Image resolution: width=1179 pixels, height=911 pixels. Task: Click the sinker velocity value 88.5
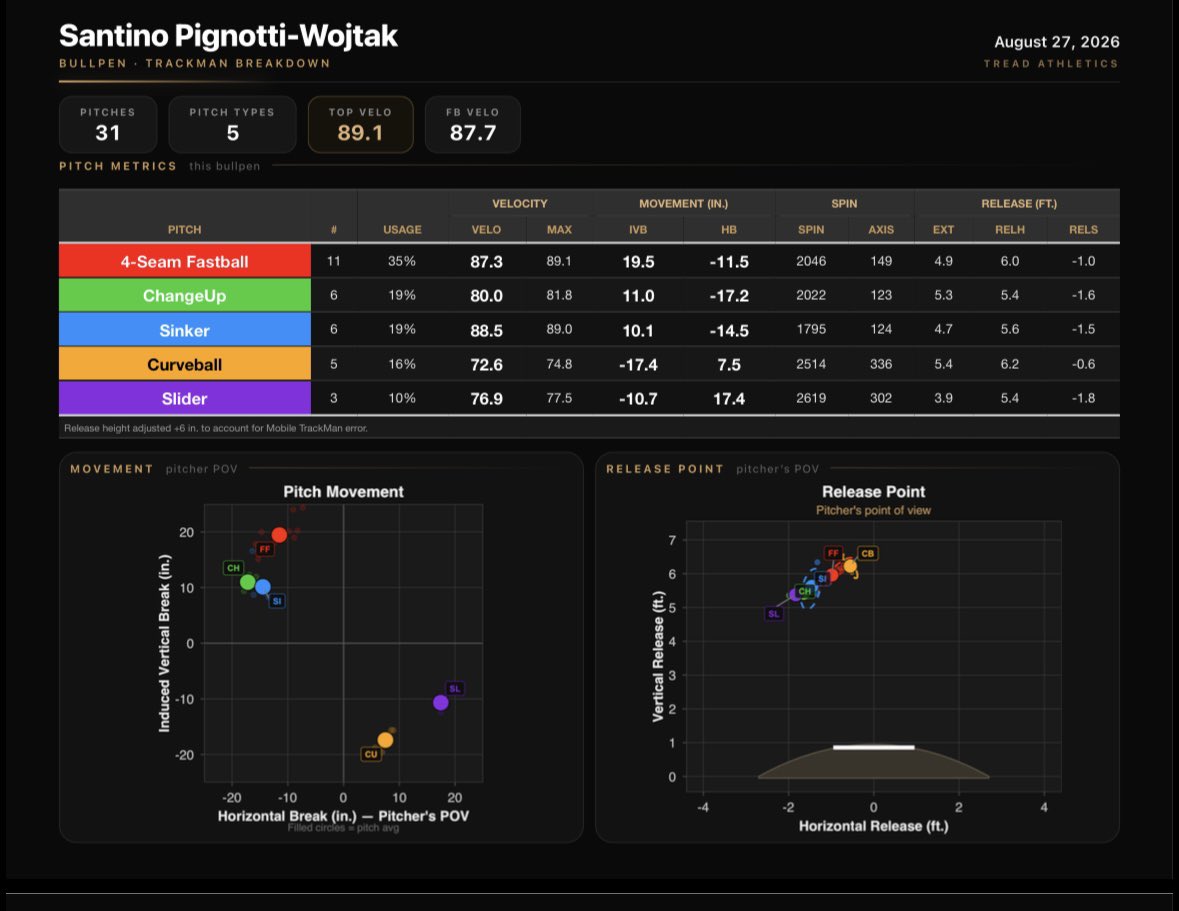point(486,330)
